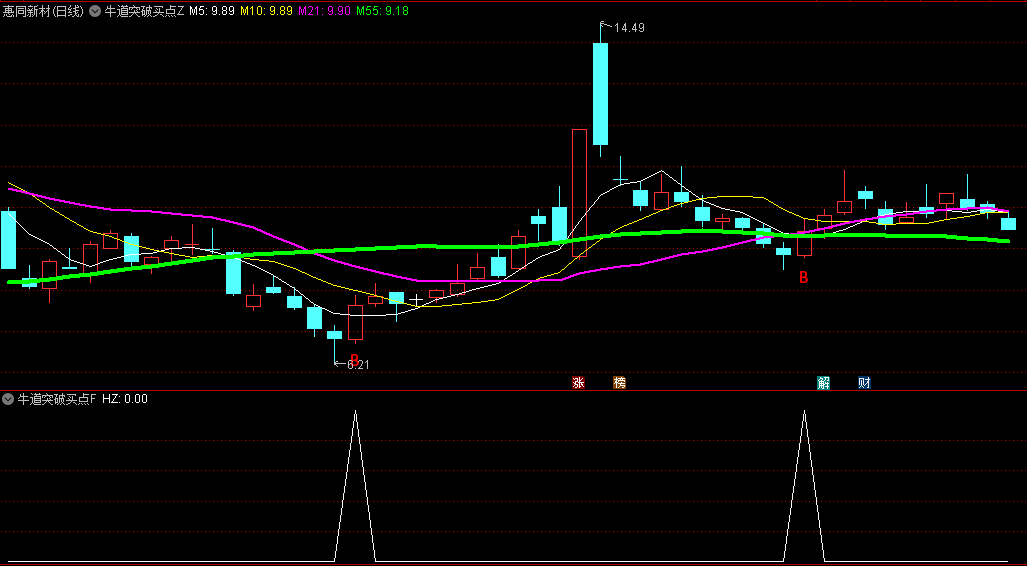Open the 牛道突破买点F indicator dropdown arrow
Screen dimensions: 1027x566
(x=9, y=398)
